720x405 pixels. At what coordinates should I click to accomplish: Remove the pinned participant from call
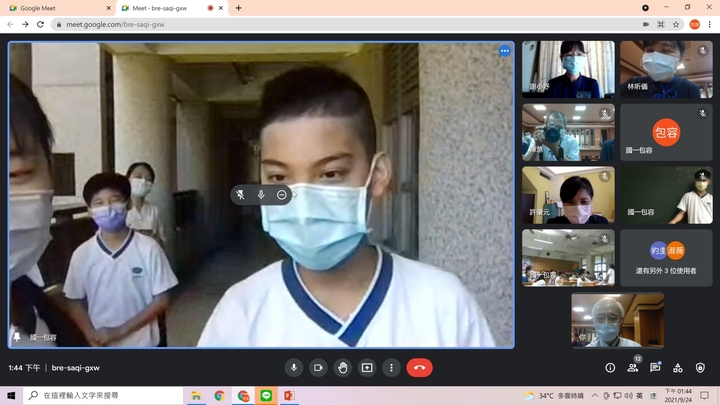click(282, 194)
